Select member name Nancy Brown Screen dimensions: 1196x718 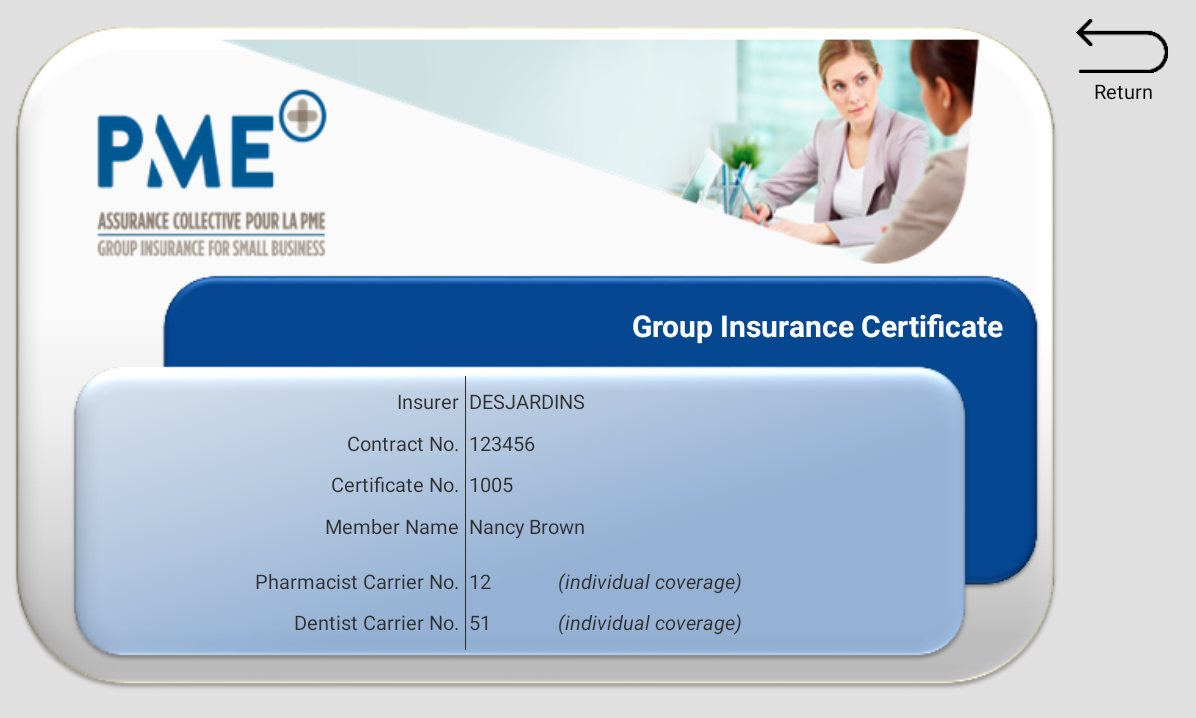pos(527,527)
